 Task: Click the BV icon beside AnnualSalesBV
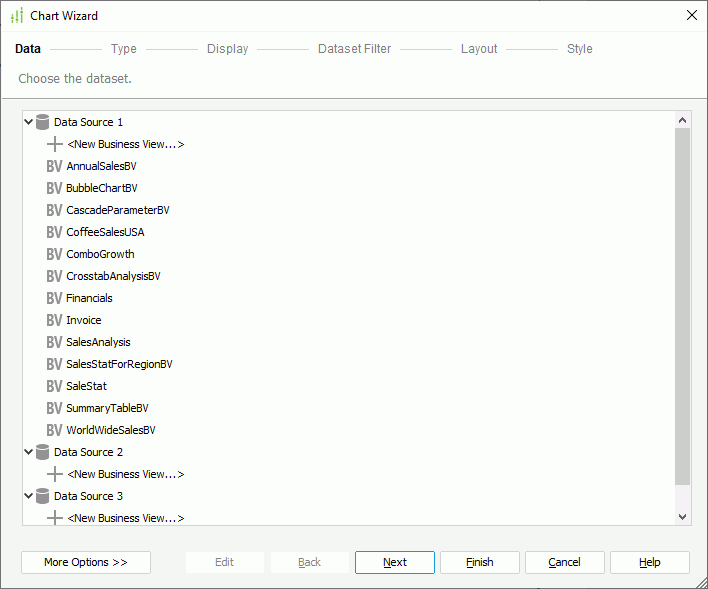tap(54, 166)
